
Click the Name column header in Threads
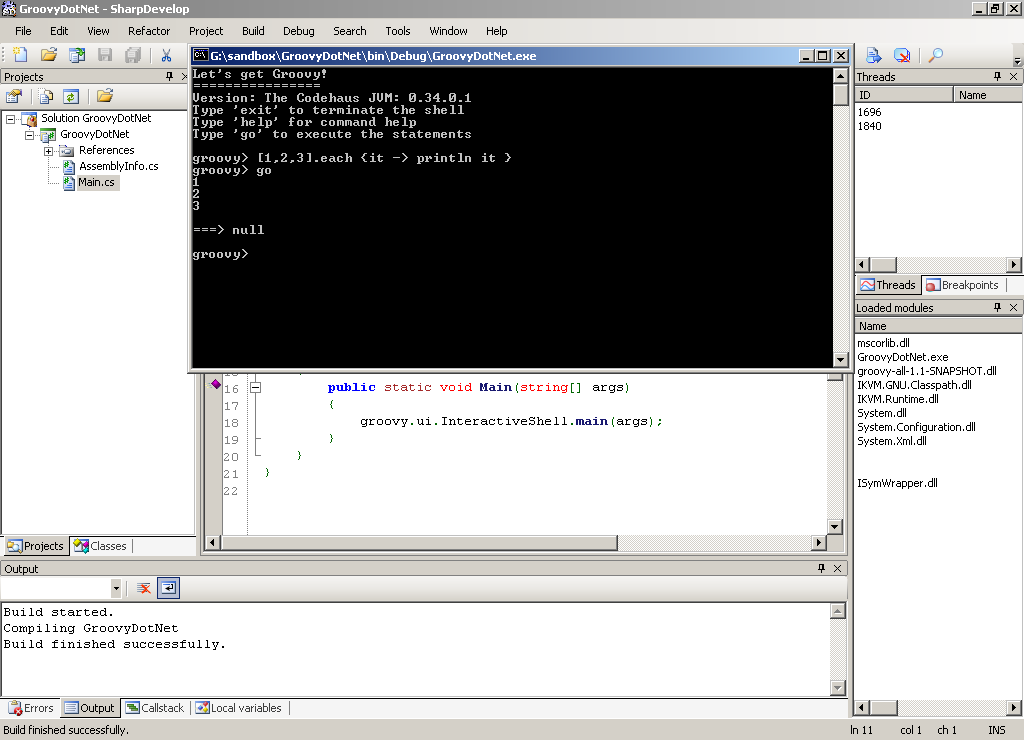[987, 95]
